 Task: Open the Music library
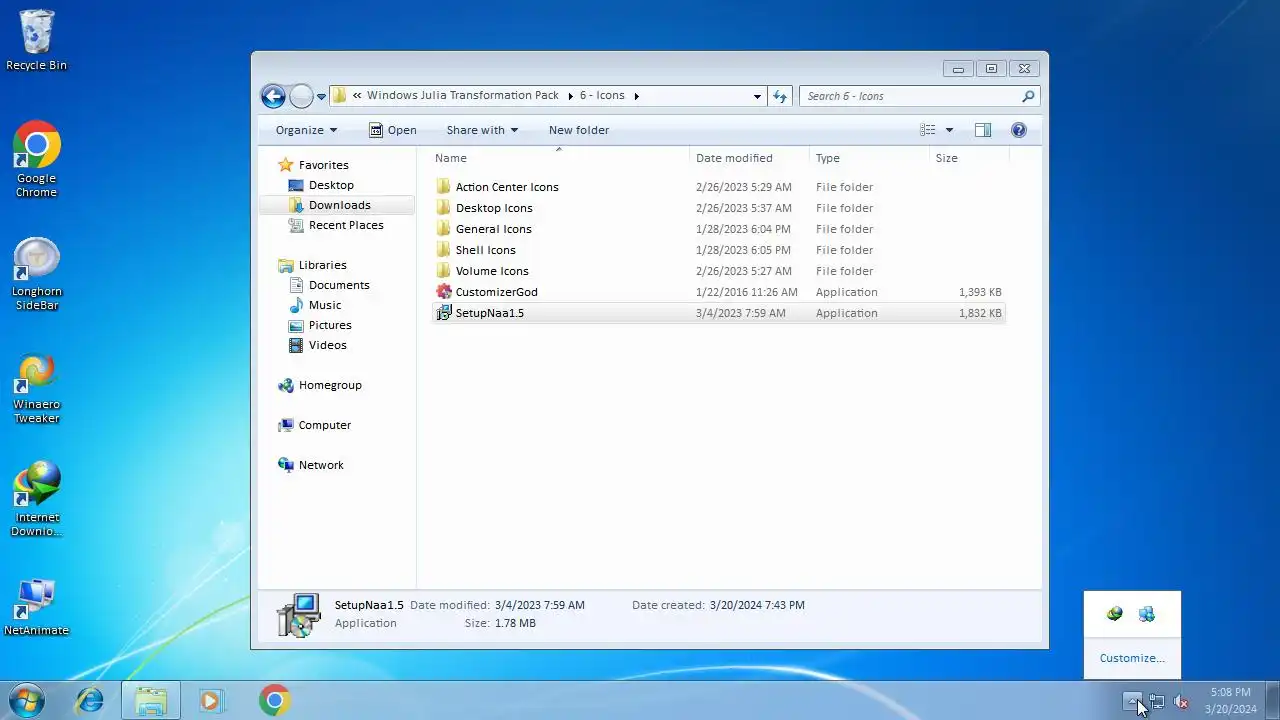[325, 305]
